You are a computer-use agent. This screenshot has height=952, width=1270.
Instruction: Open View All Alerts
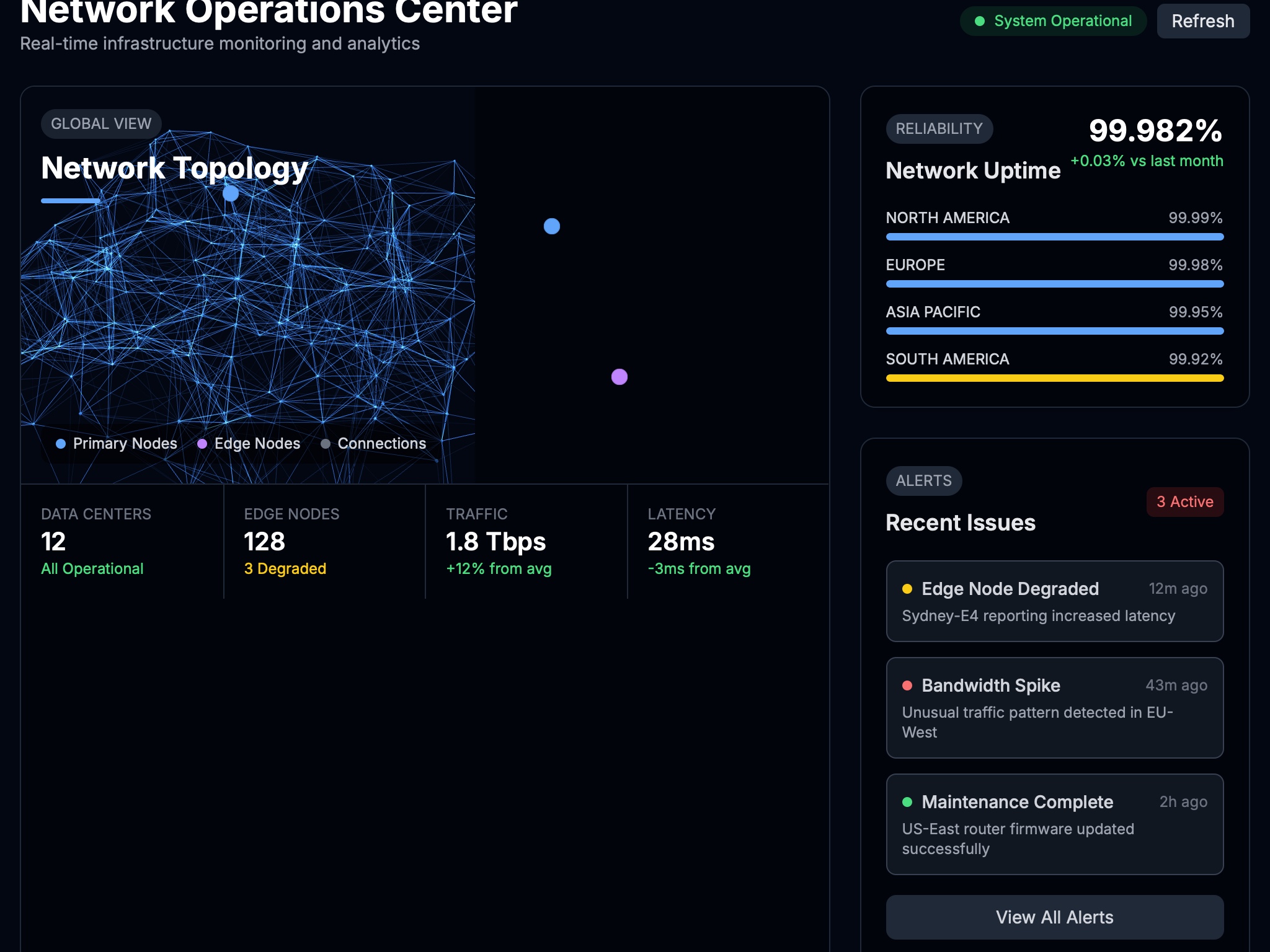click(x=1055, y=917)
